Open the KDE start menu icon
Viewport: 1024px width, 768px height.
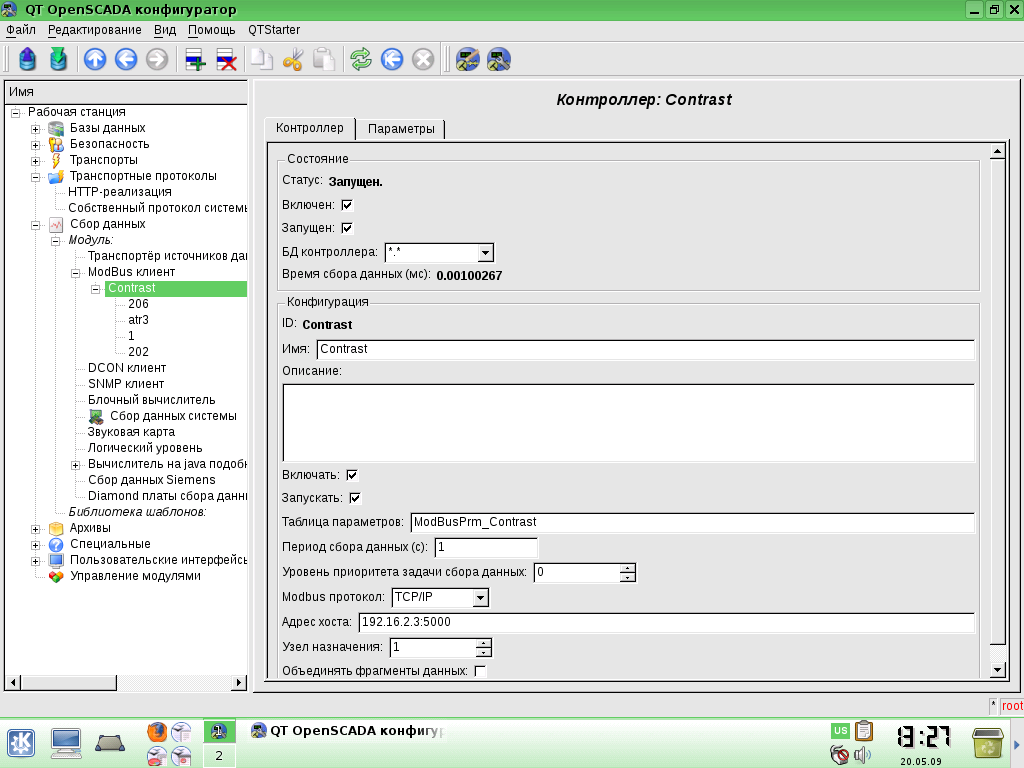click(x=21, y=741)
